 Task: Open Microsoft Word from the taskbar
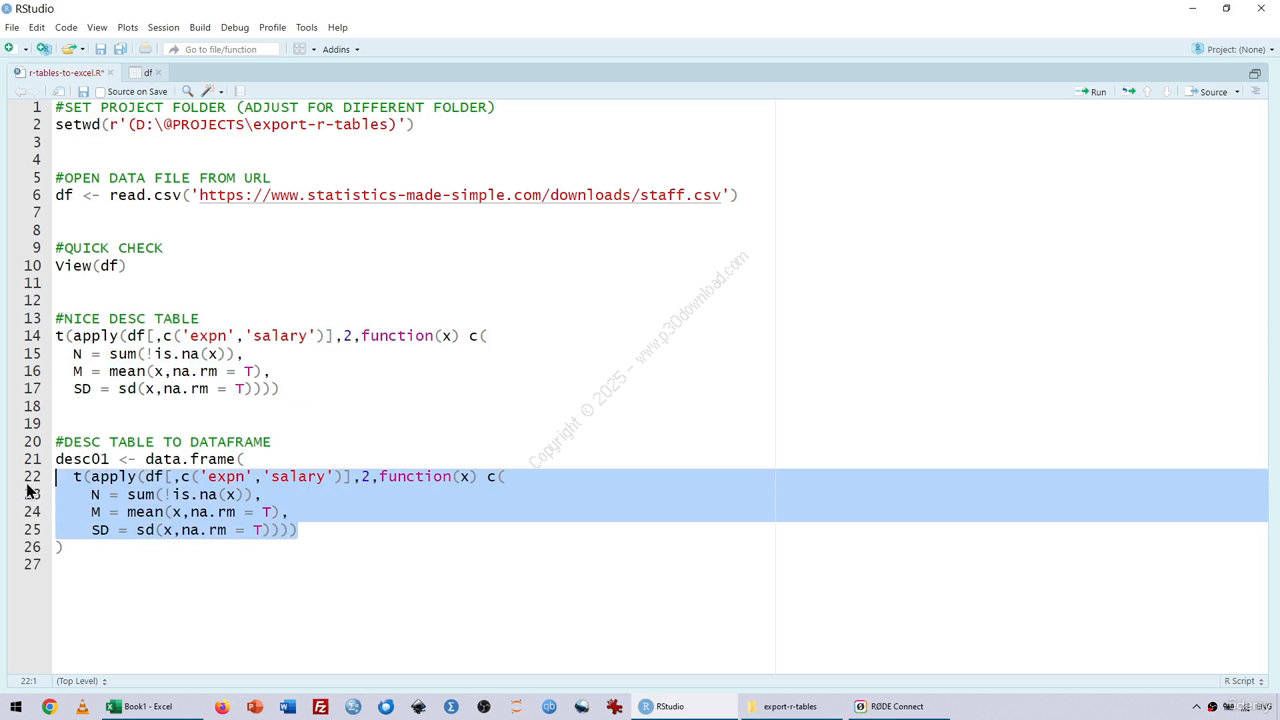288,707
